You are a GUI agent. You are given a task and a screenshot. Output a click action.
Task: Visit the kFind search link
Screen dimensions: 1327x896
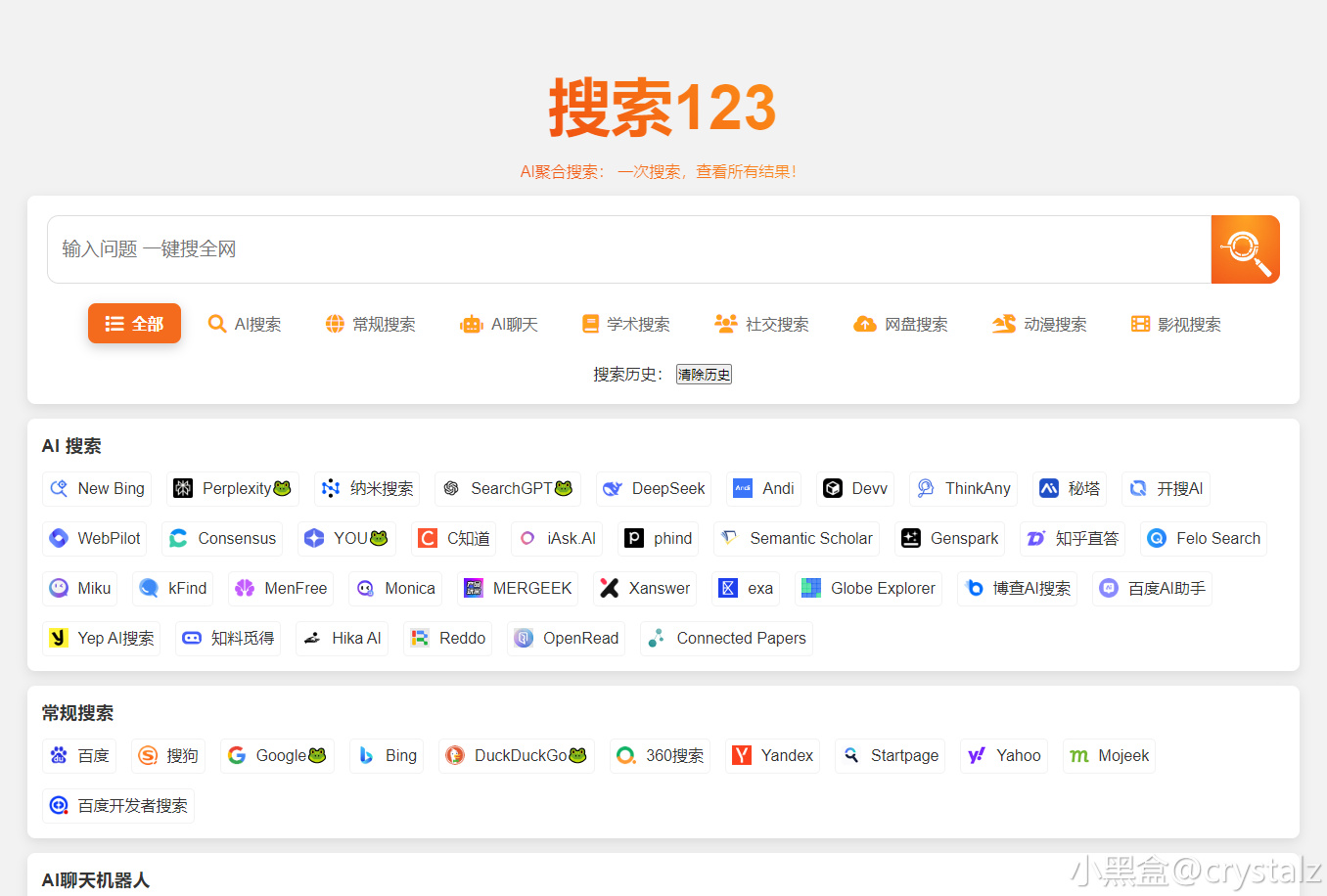pyautogui.click(x=173, y=588)
